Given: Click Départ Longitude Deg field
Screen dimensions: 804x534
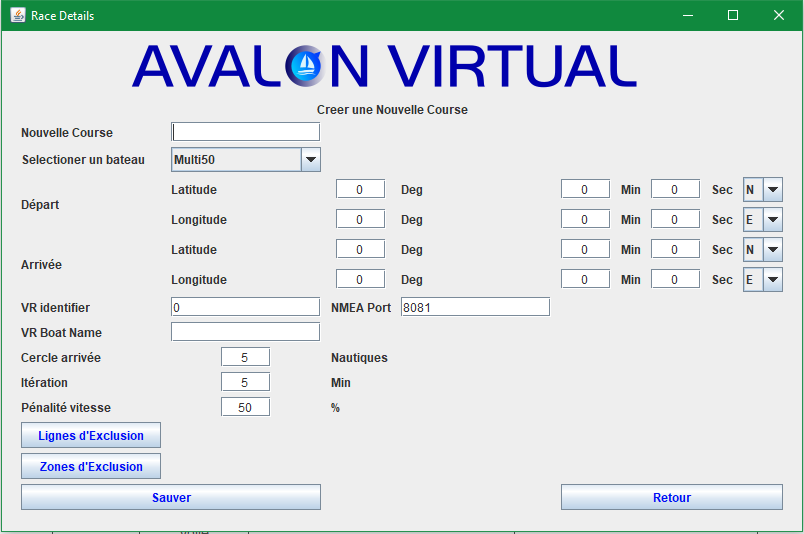Looking at the screenshot, I should [360, 219].
